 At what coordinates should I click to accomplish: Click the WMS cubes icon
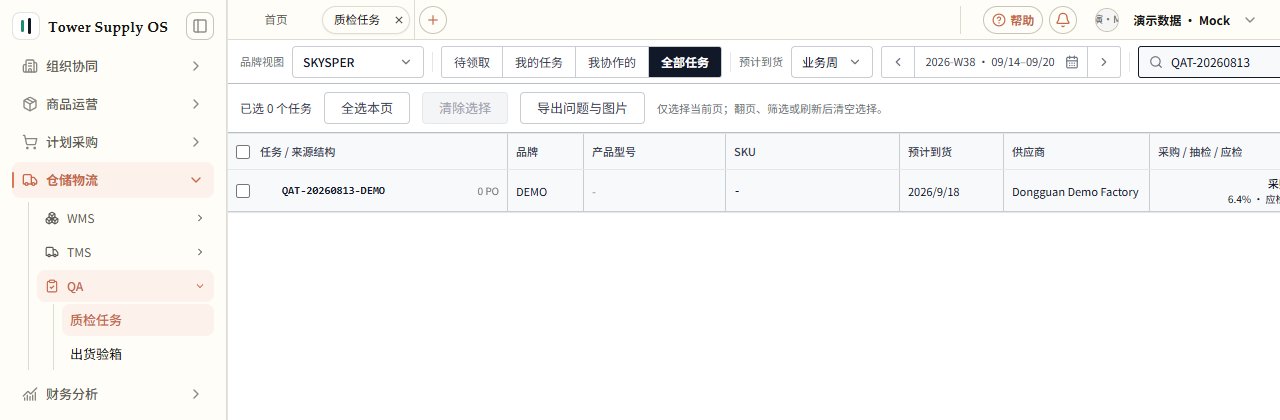point(52,218)
